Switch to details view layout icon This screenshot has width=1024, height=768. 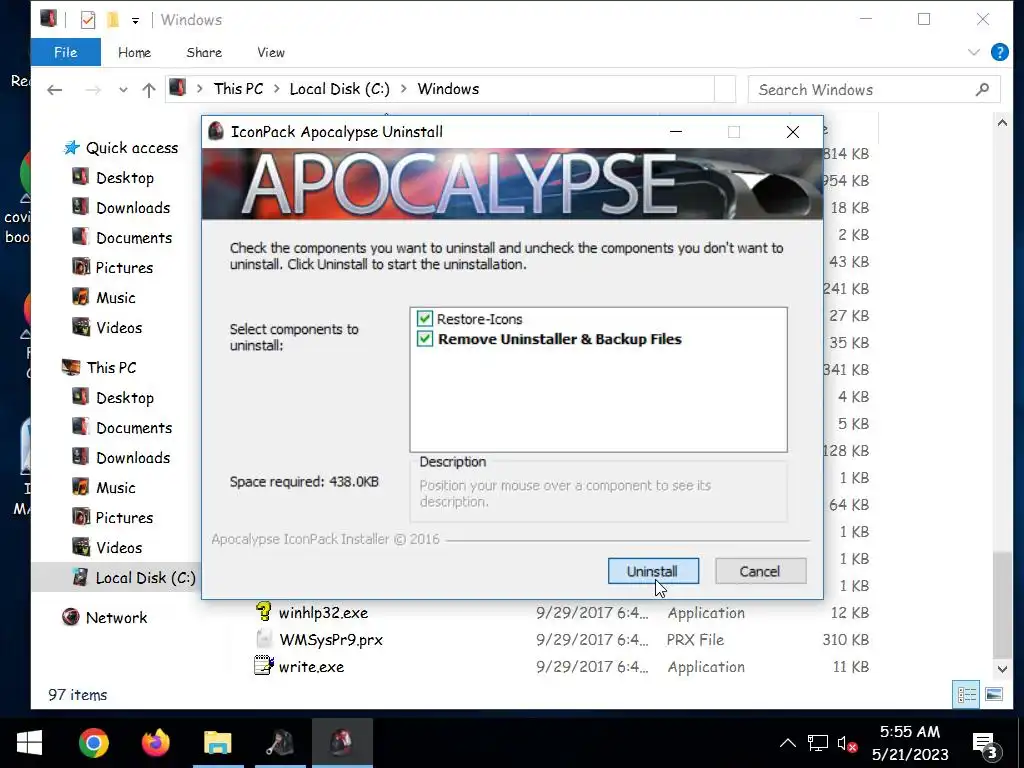(967, 694)
